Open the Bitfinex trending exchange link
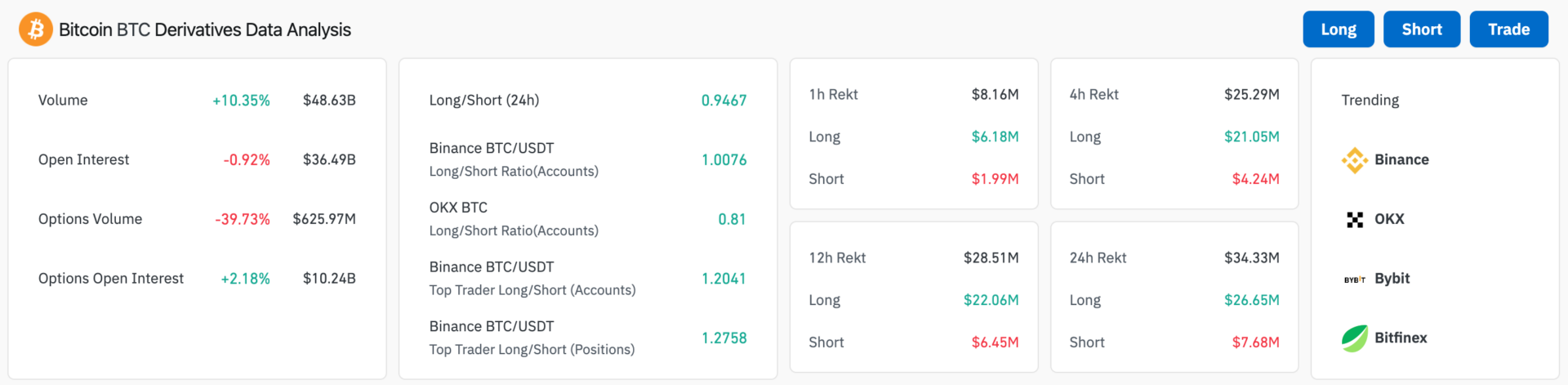This screenshot has height=385, width=1568. [x=1401, y=338]
